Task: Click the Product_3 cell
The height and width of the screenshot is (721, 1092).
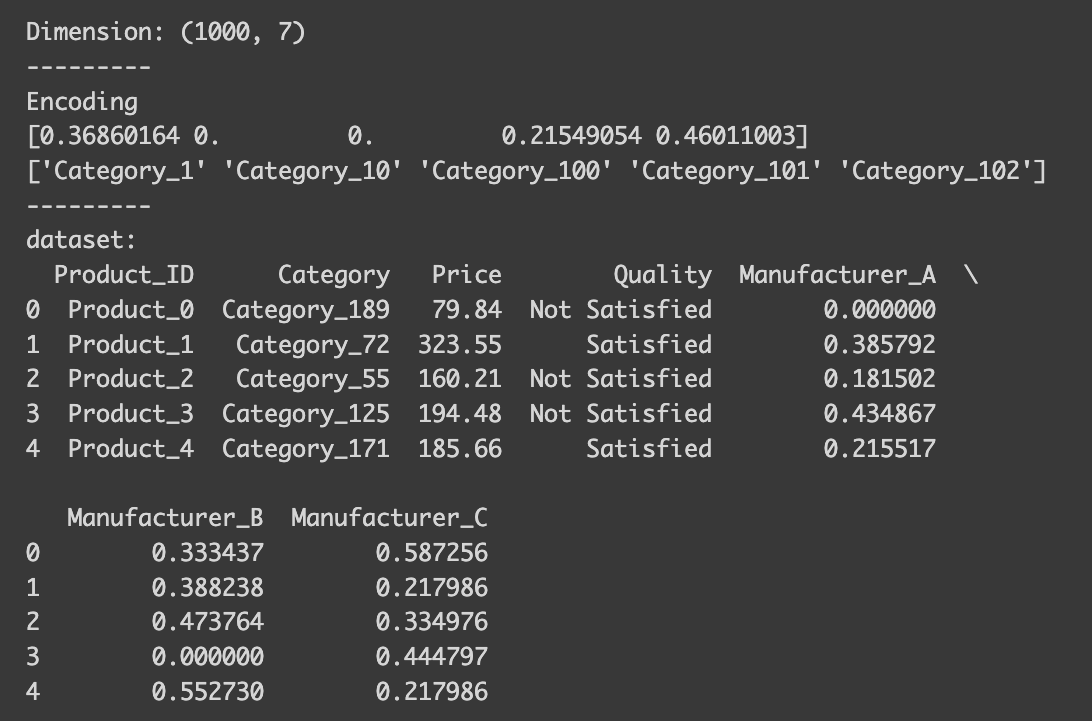Action: [131, 414]
